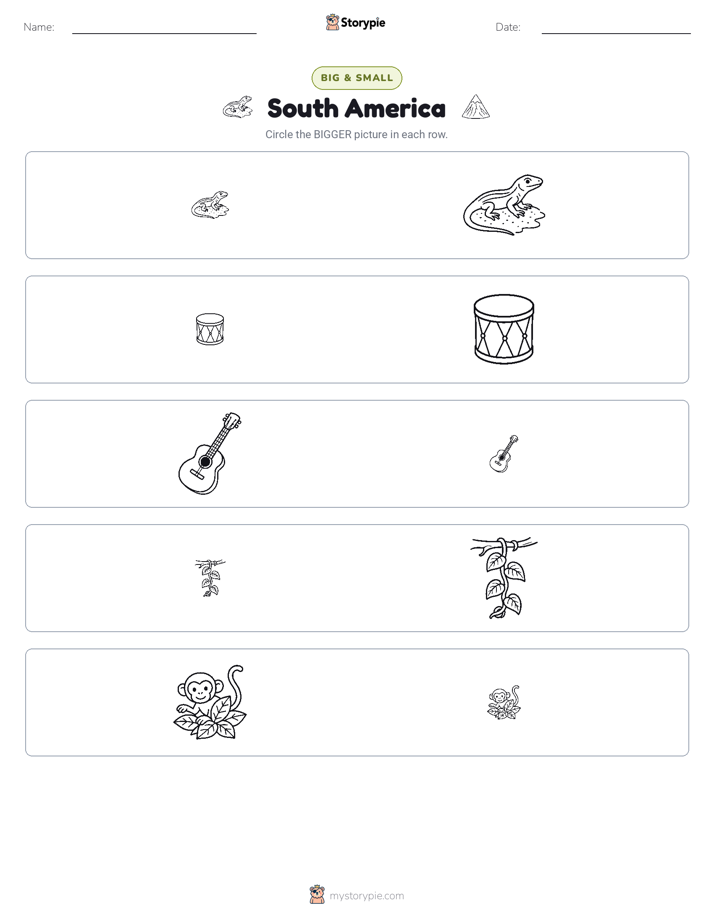This screenshot has width=714, height=924.
Task: Select the big drum picture
Action: 504,329
